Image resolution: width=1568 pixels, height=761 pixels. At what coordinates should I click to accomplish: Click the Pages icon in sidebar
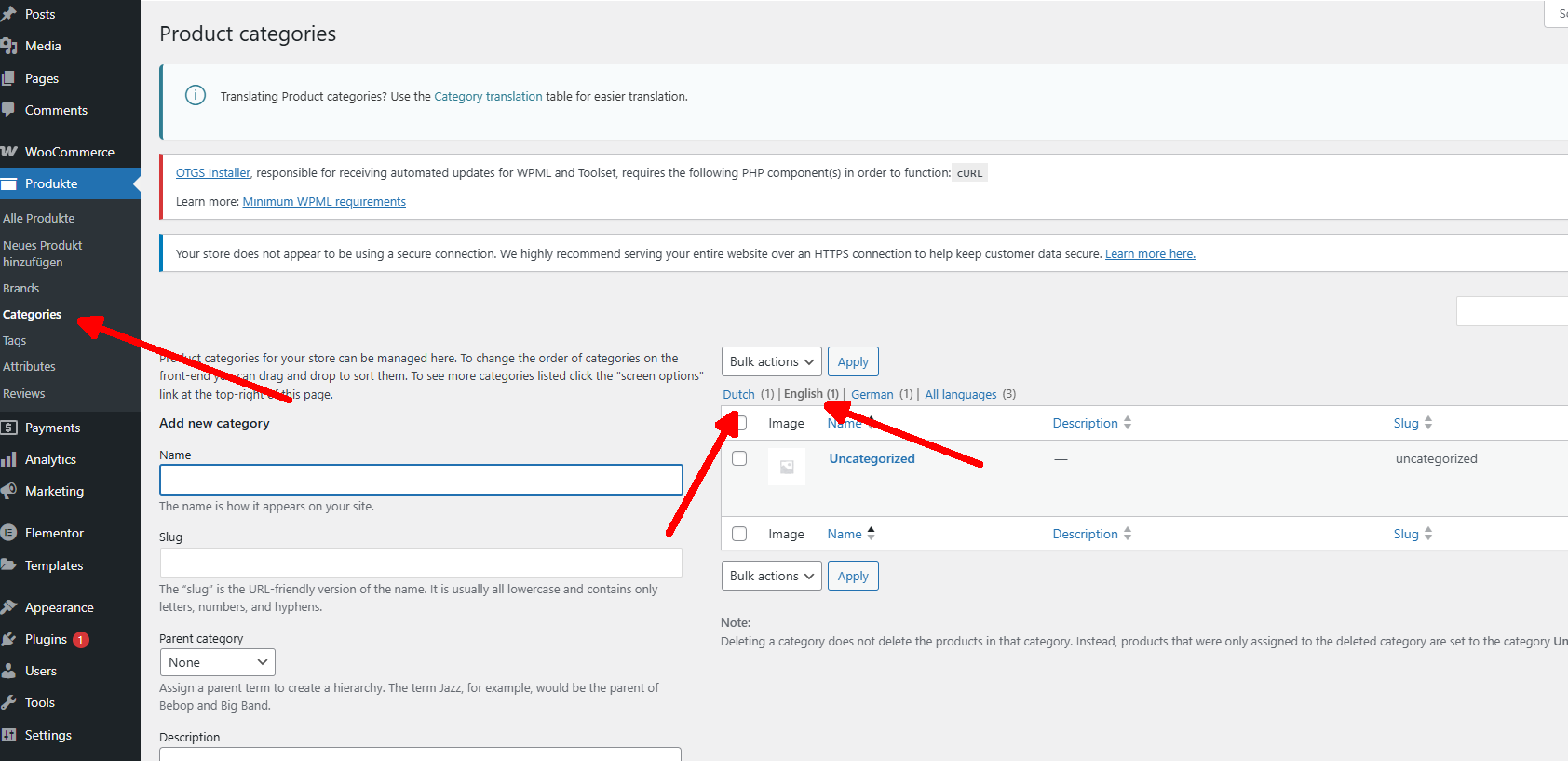[x=8, y=78]
